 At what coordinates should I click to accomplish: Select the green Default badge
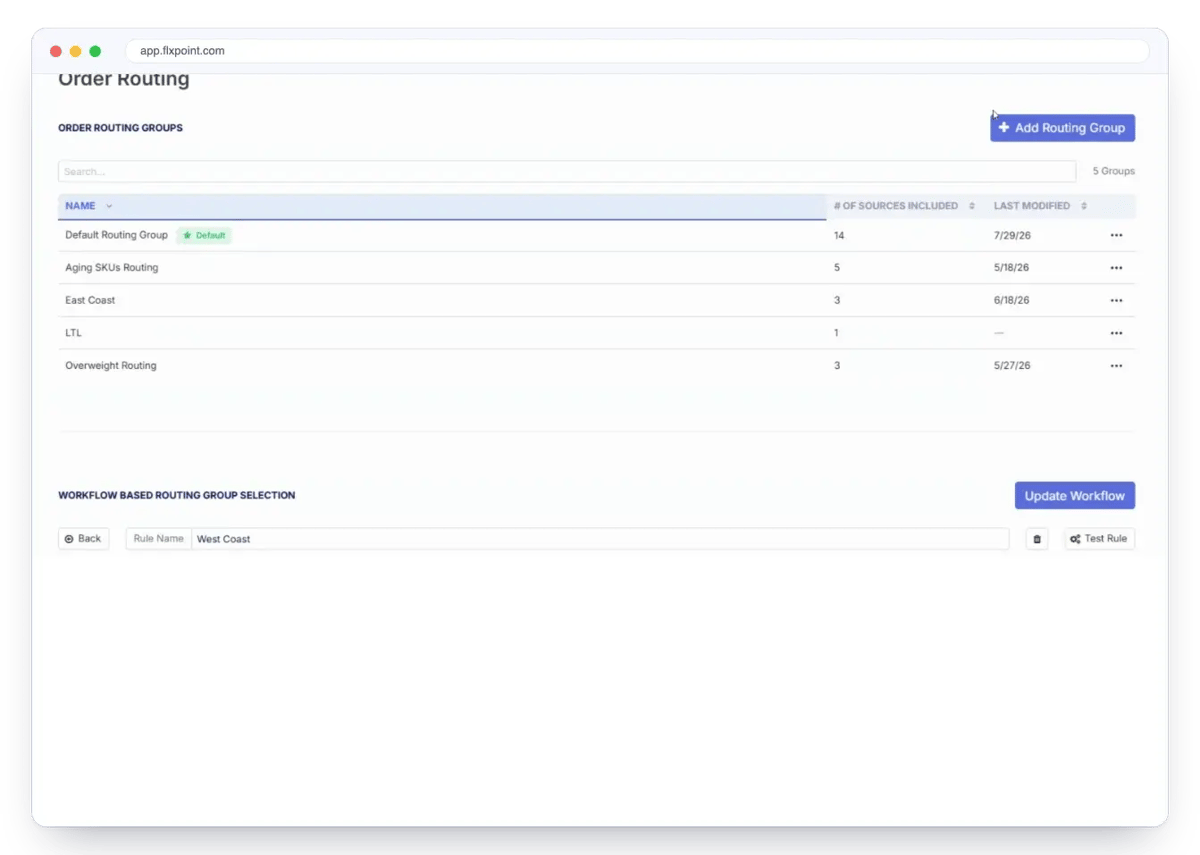coord(204,235)
